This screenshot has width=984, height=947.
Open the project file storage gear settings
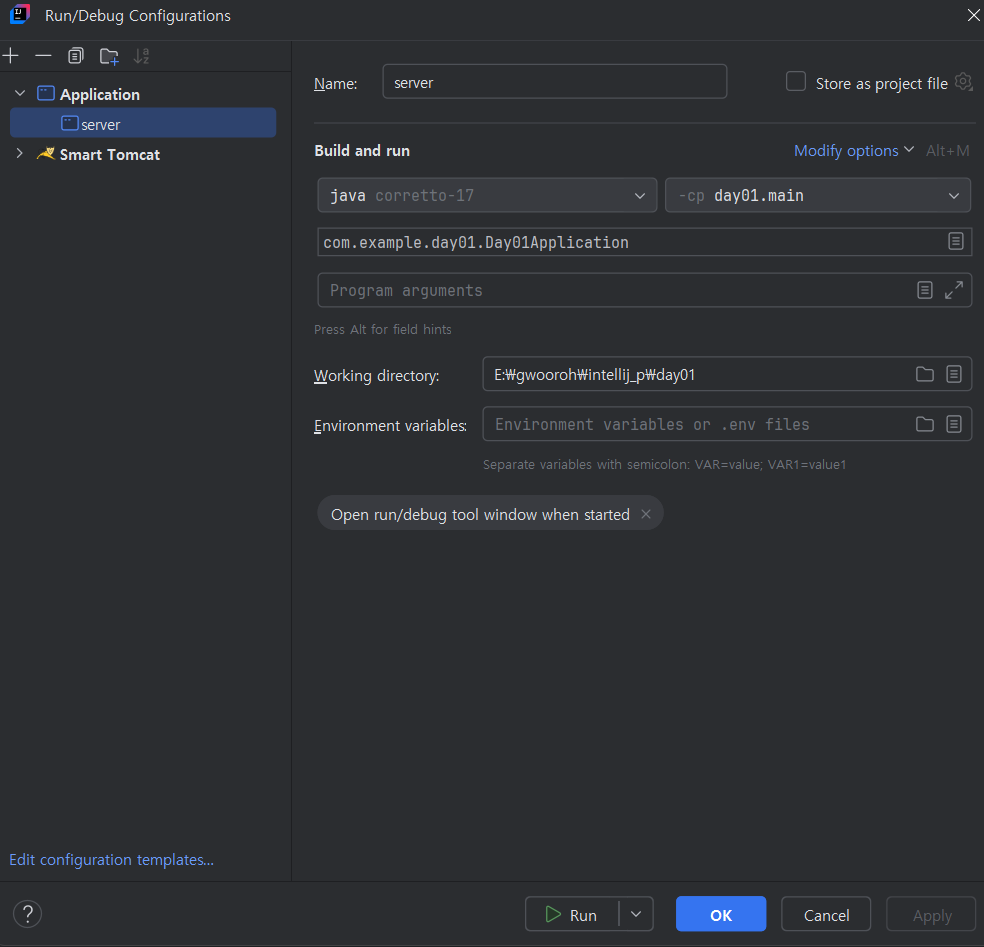coord(963,82)
